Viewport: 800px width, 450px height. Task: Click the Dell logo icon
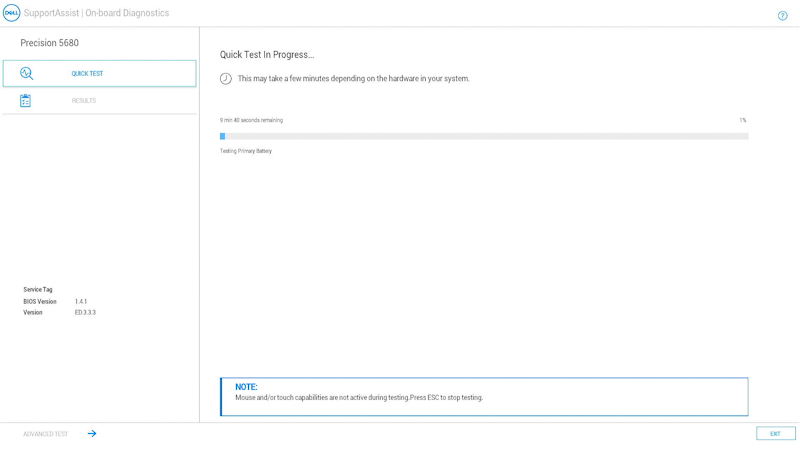pos(12,13)
